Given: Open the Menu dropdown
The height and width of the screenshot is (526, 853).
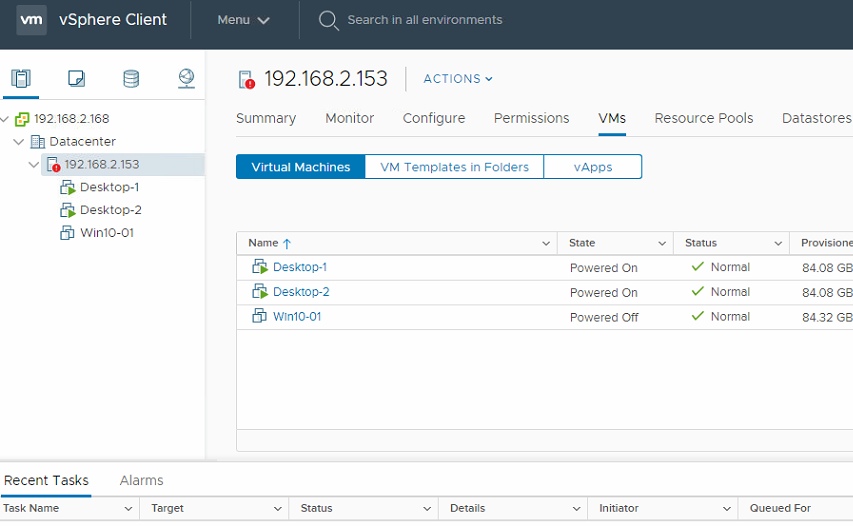Looking at the screenshot, I should [243, 20].
